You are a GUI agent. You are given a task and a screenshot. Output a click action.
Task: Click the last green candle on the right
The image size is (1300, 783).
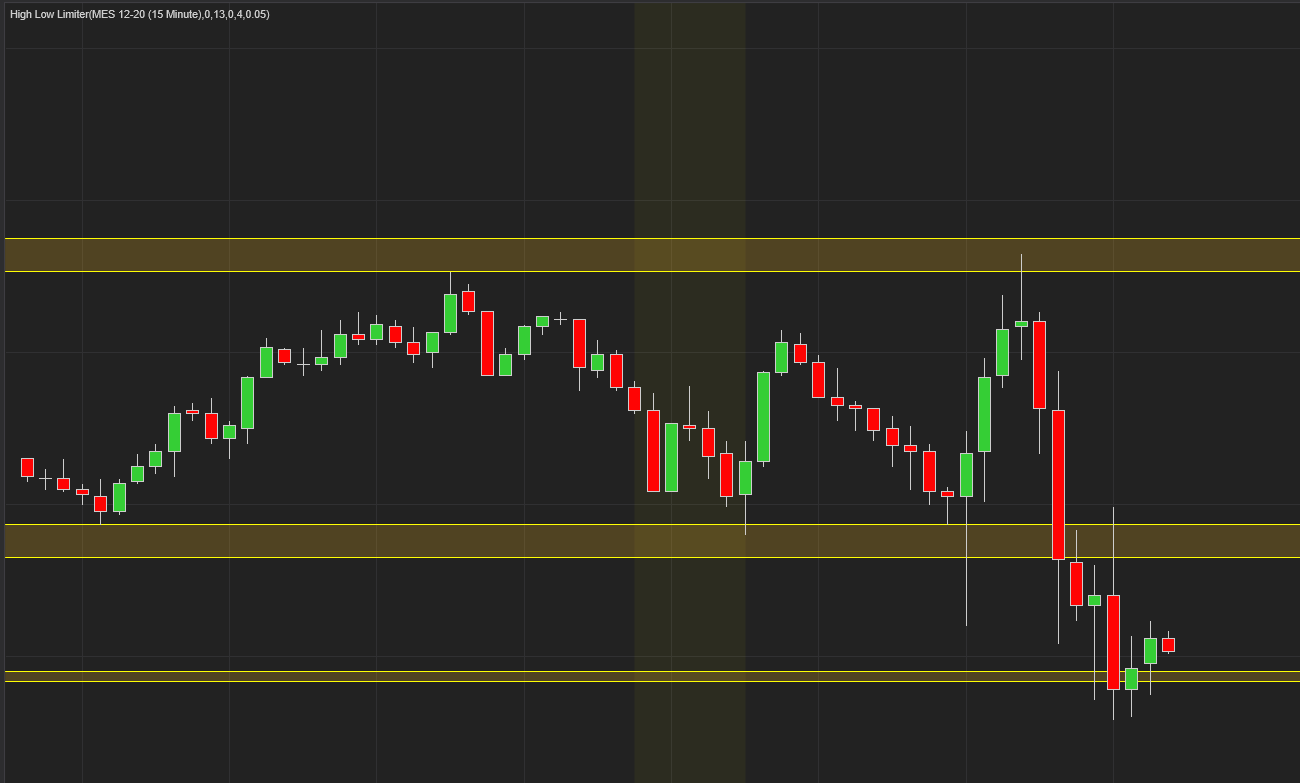click(x=1150, y=650)
